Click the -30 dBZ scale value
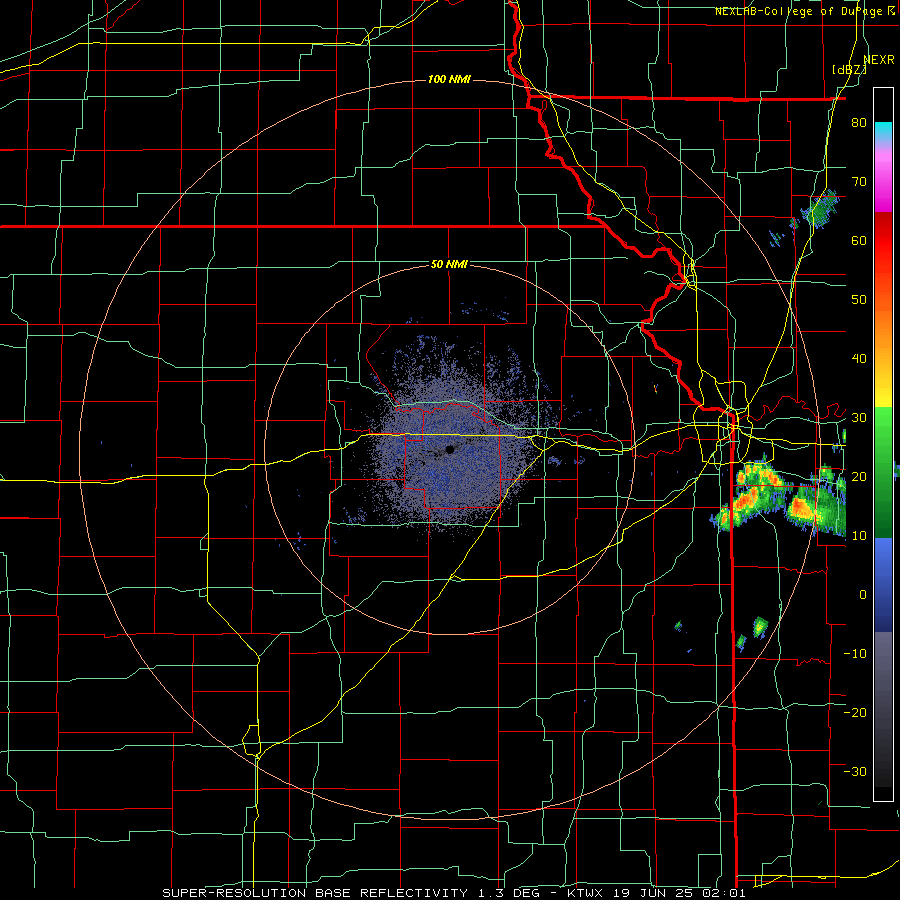The image size is (900, 900). point(855,771)
